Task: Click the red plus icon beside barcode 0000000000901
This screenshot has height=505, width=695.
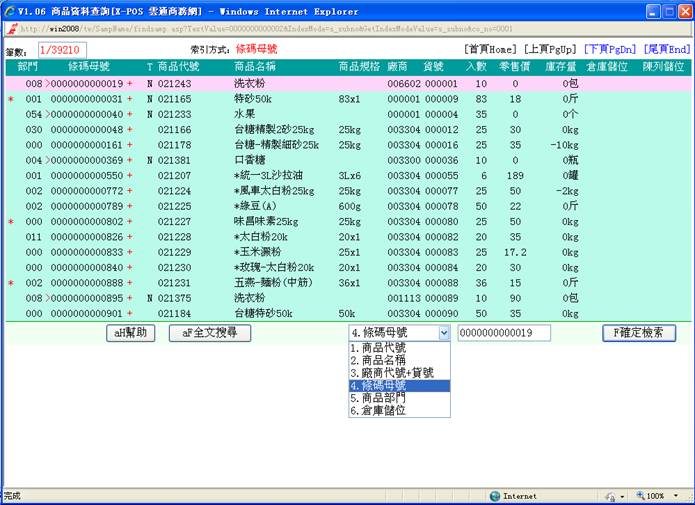Action: [x=129, y=313]
